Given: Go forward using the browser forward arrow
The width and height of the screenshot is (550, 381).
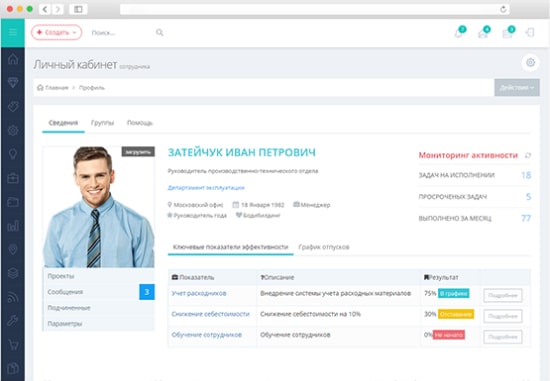Looking at the screenshot, I should [58, 9].
